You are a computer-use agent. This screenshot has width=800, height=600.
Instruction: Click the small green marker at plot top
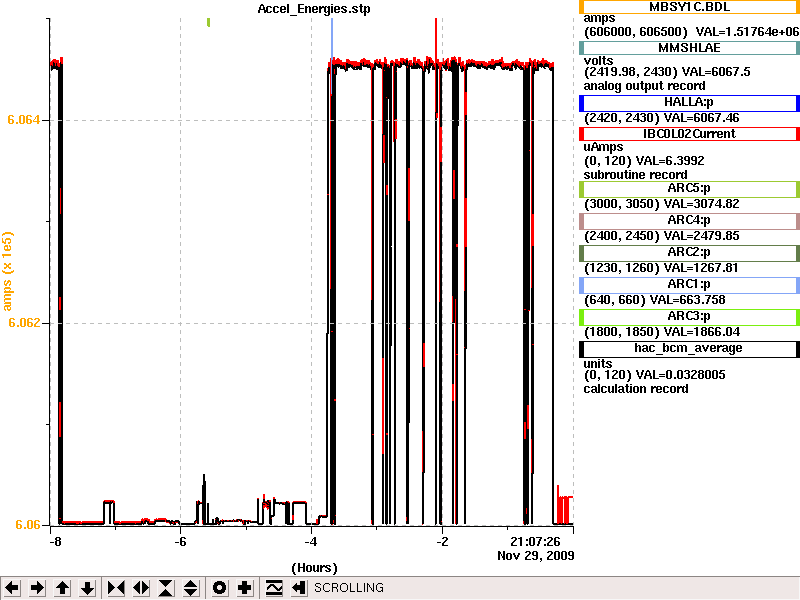point(209,22)
